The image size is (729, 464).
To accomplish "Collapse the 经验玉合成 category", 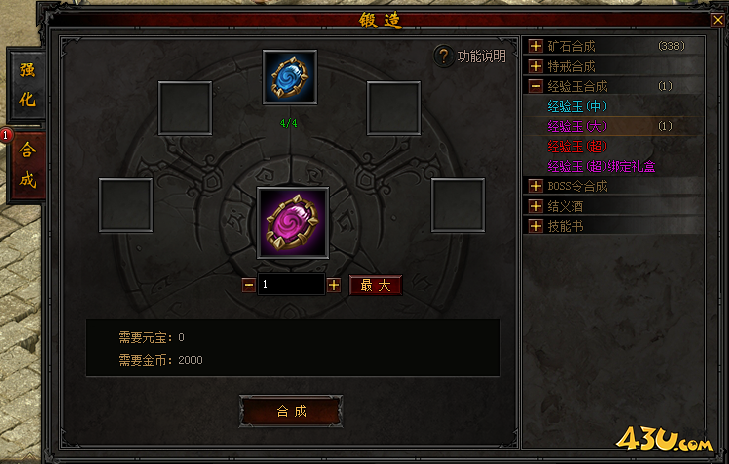I will [536, 86].
